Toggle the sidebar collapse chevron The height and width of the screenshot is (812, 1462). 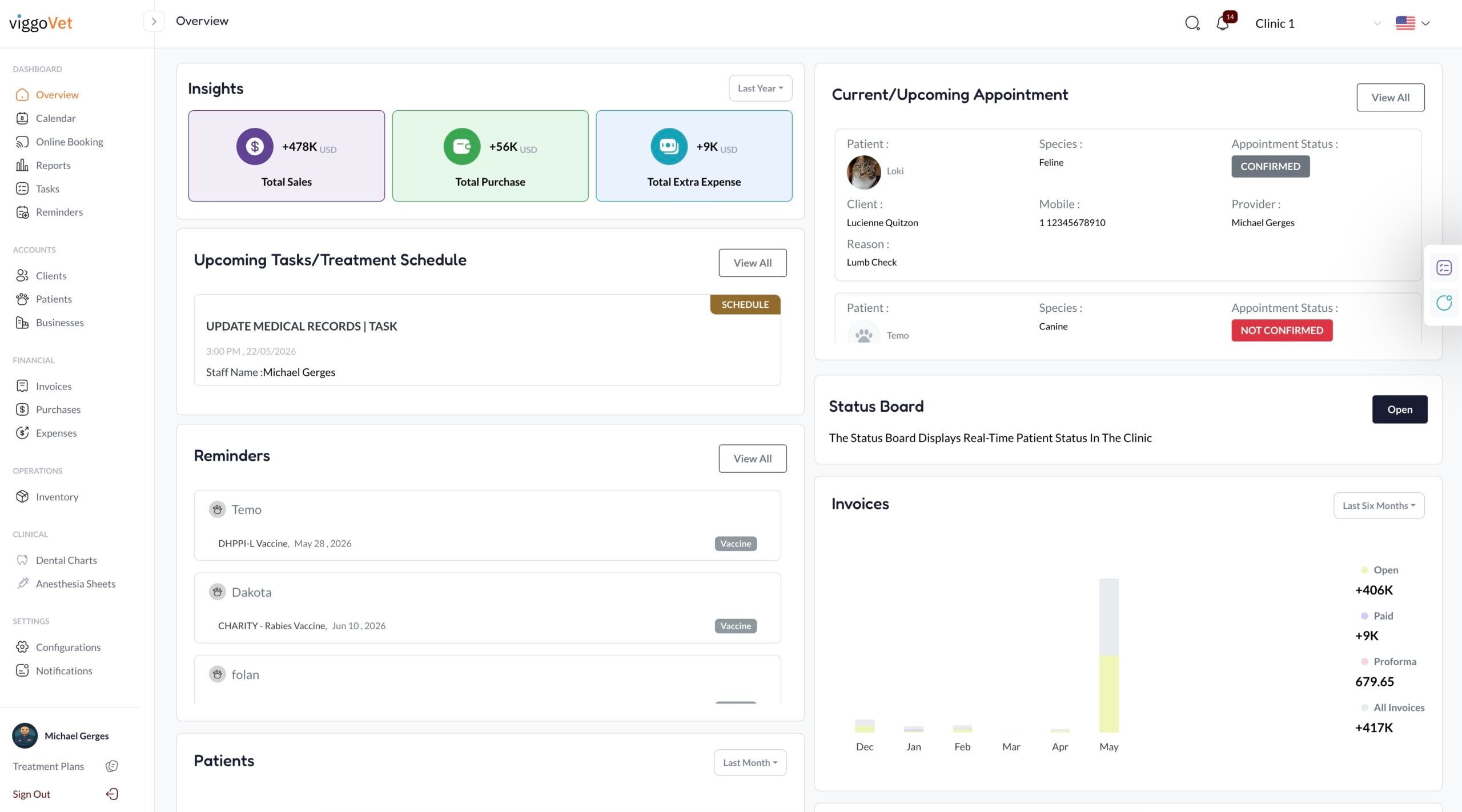click(154, 21)
